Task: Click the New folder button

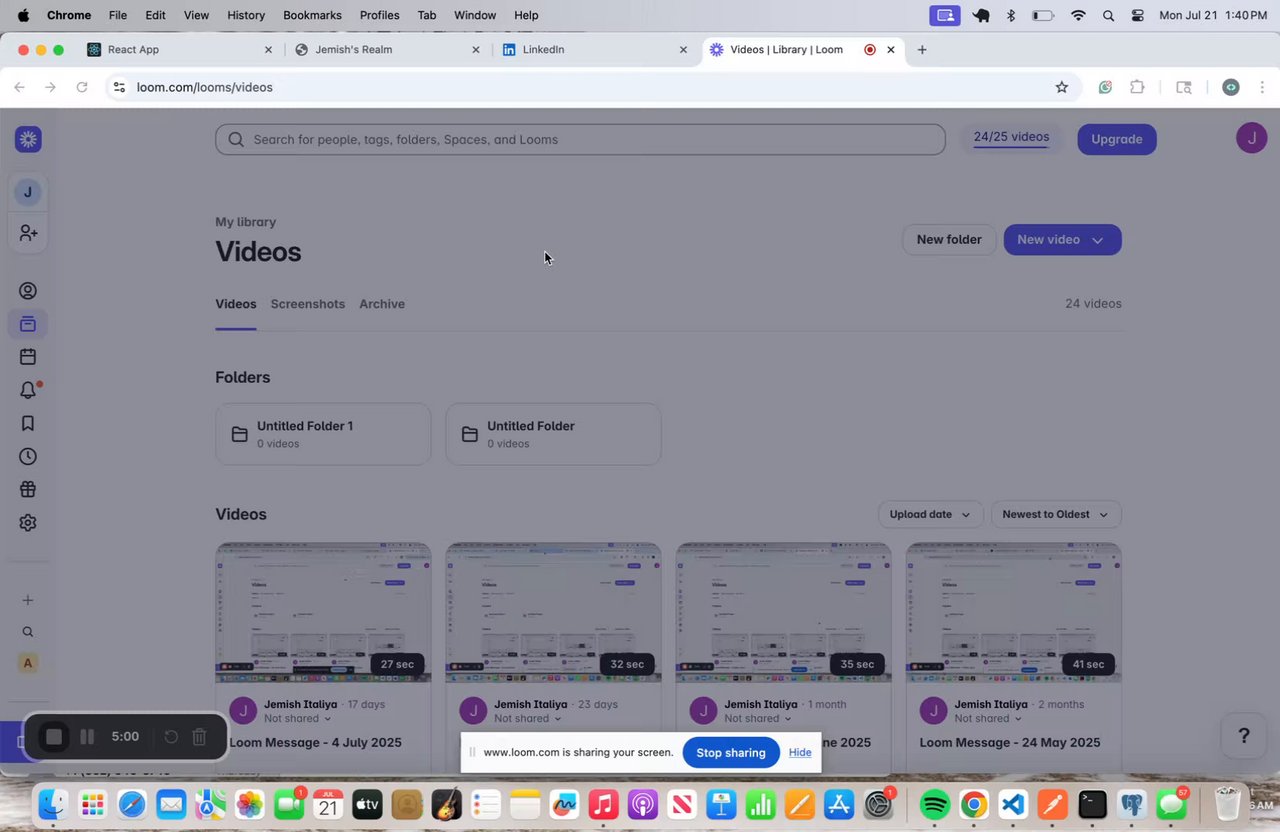Action: pos(949,240)
